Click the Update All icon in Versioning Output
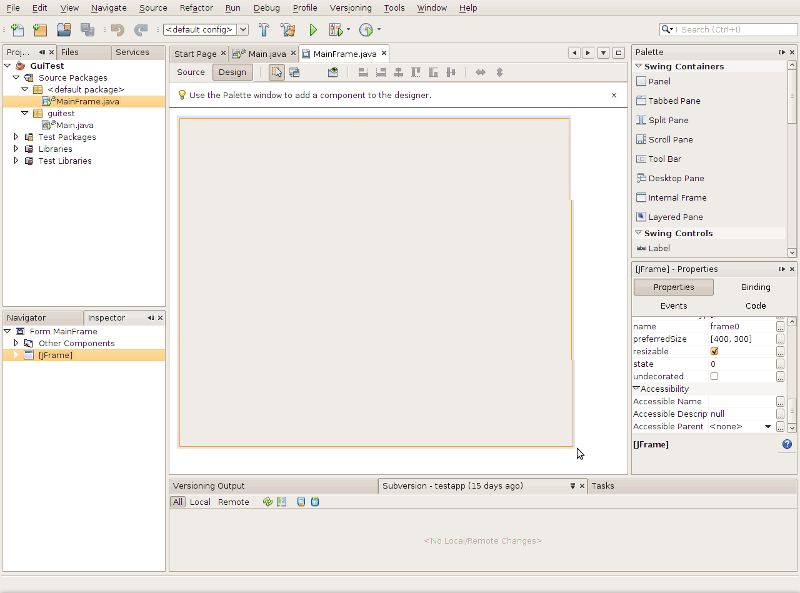 point(301,502)
